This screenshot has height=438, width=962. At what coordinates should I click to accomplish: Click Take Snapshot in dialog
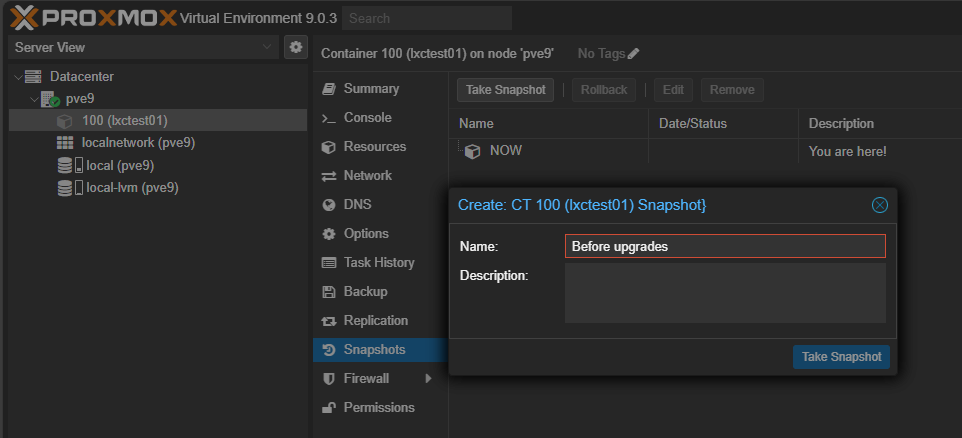[841, 357]
